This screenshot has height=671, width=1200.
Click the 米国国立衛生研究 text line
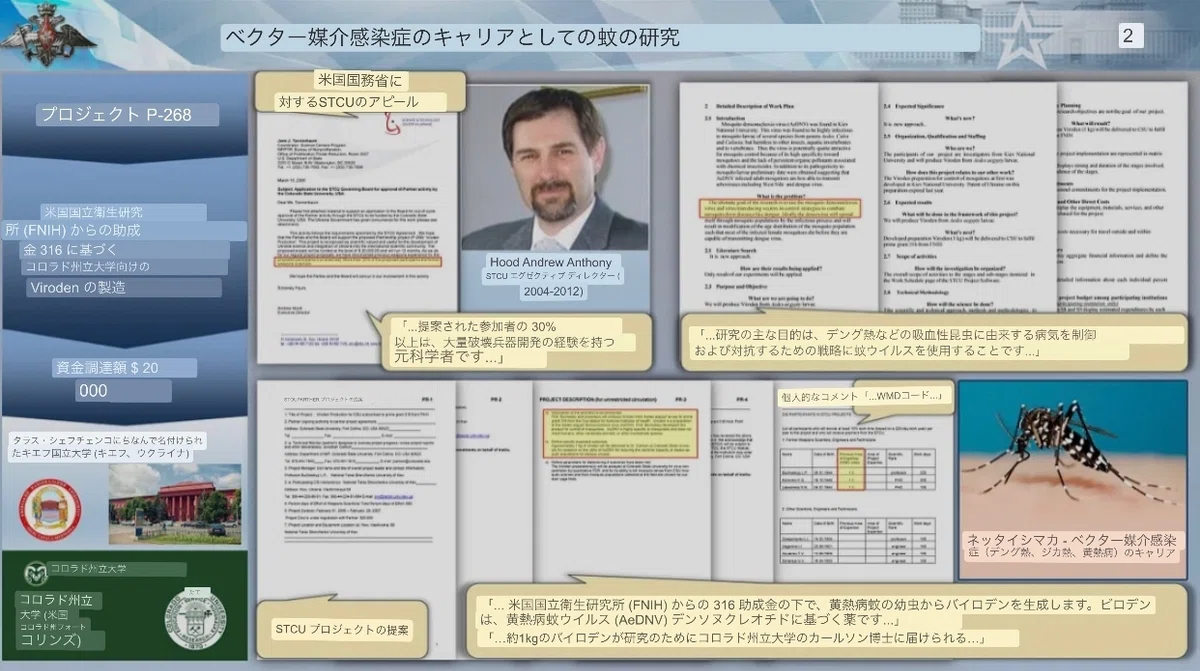pos(92,212)
